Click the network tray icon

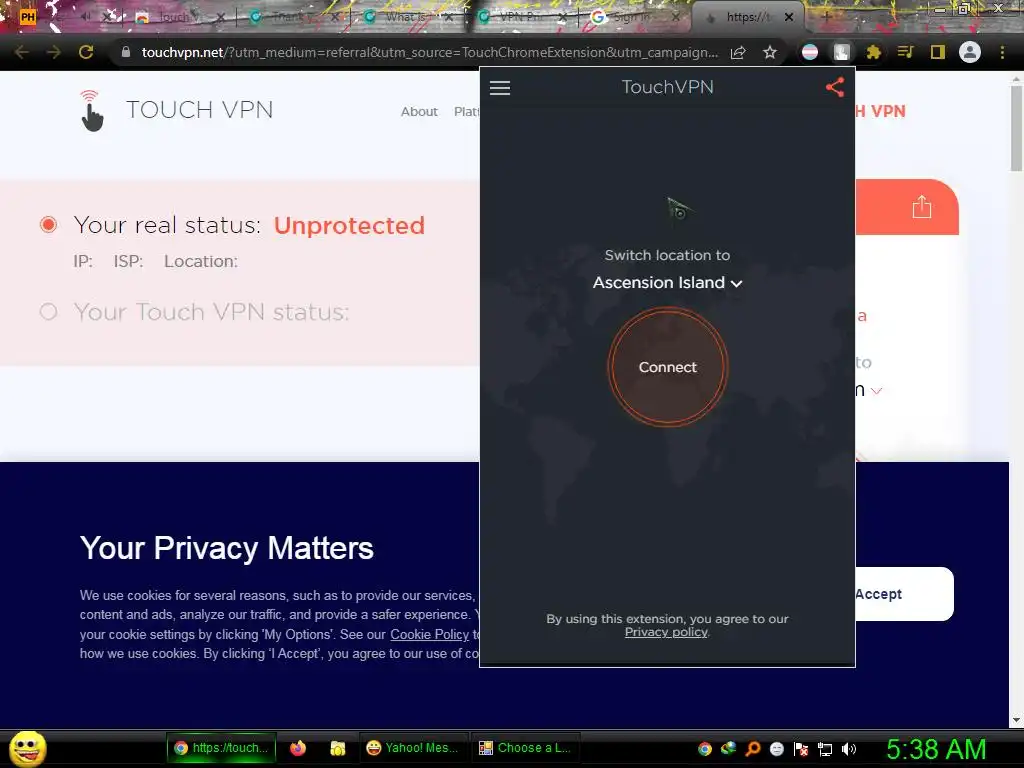825,749
